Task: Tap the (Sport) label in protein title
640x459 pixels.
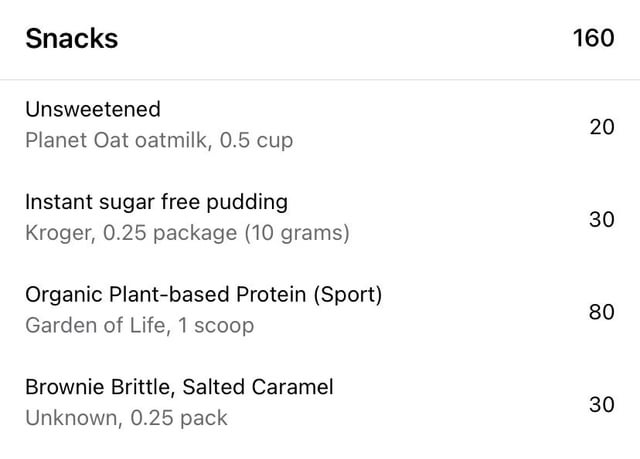Action: tap(348, 295)
